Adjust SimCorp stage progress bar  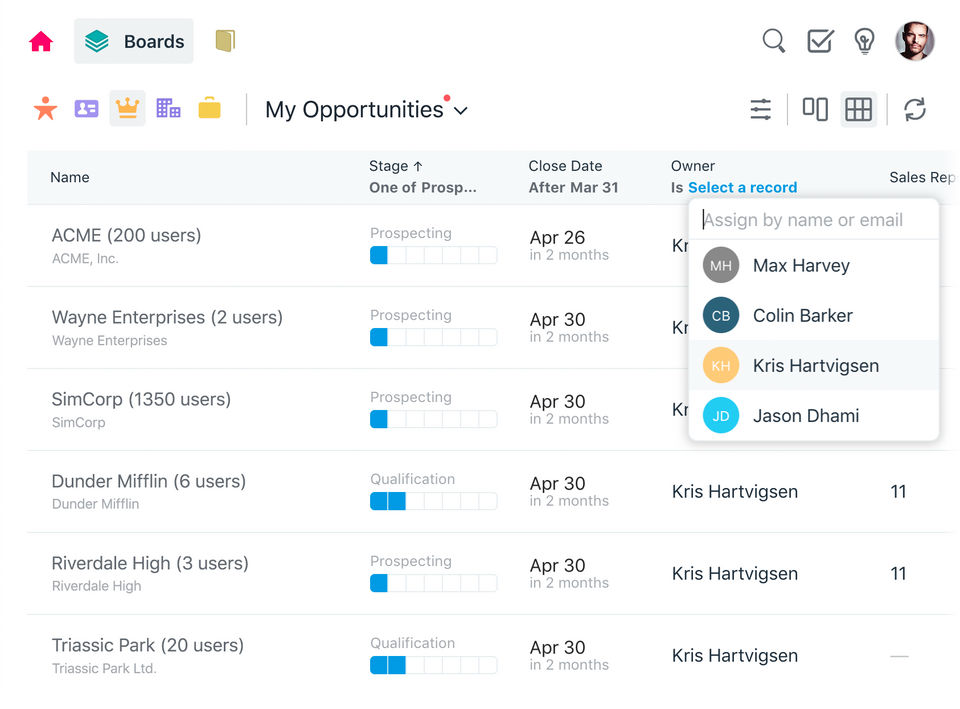click(433, 419)
